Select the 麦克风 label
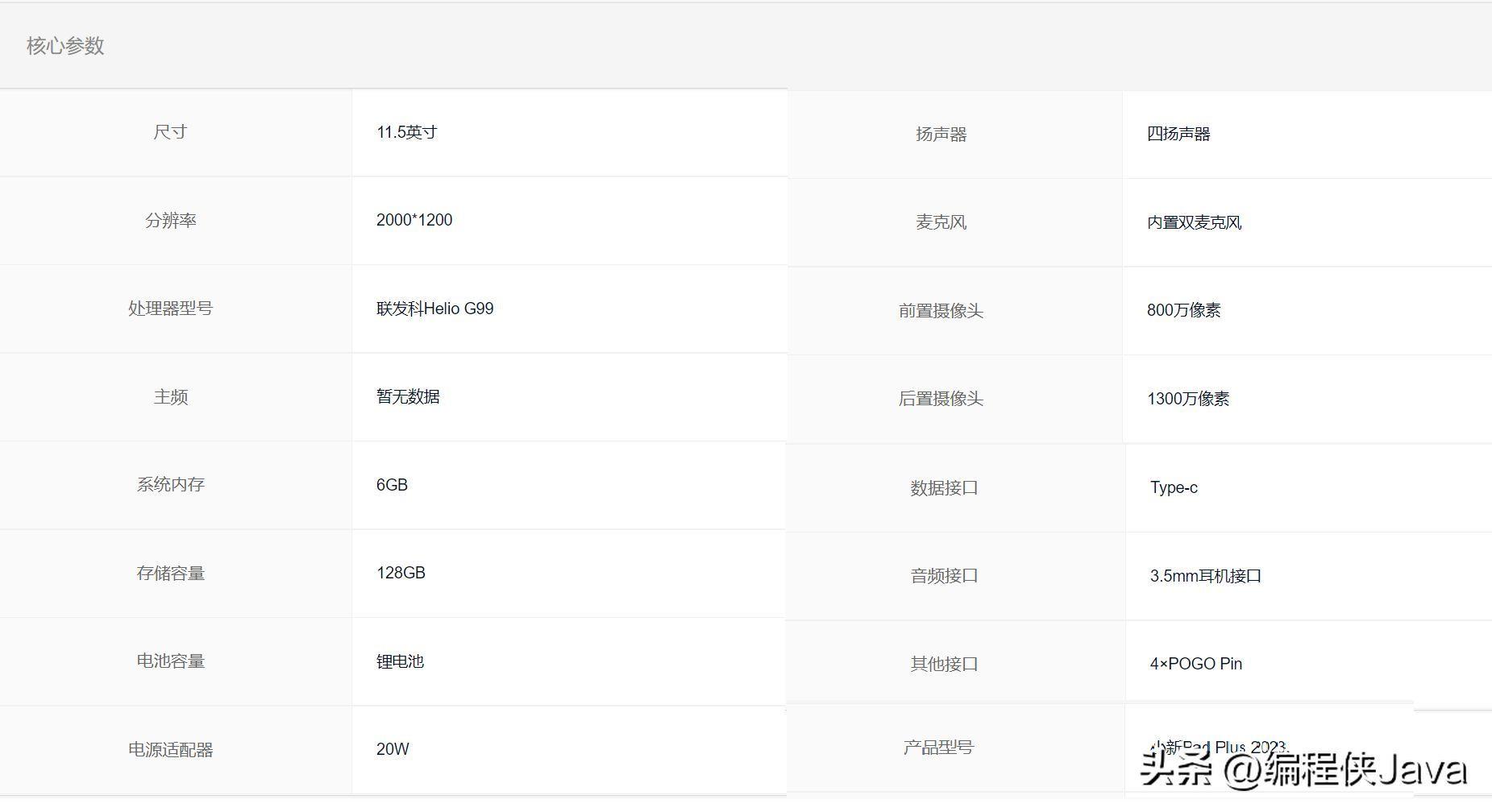 click(x=941, y=222)
